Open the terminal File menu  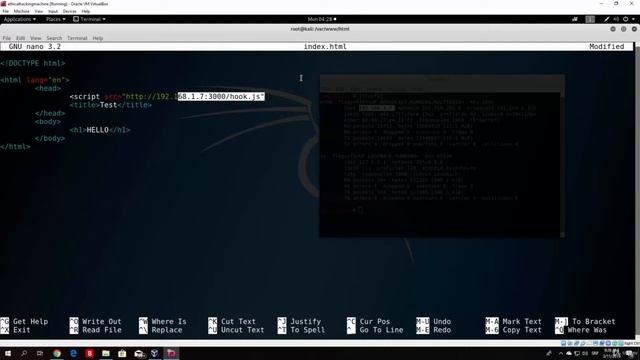7,38
